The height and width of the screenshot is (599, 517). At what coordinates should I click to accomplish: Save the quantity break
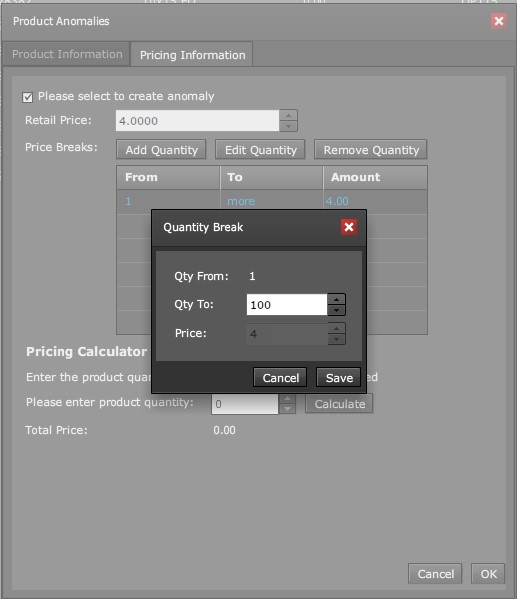[339, 378]
